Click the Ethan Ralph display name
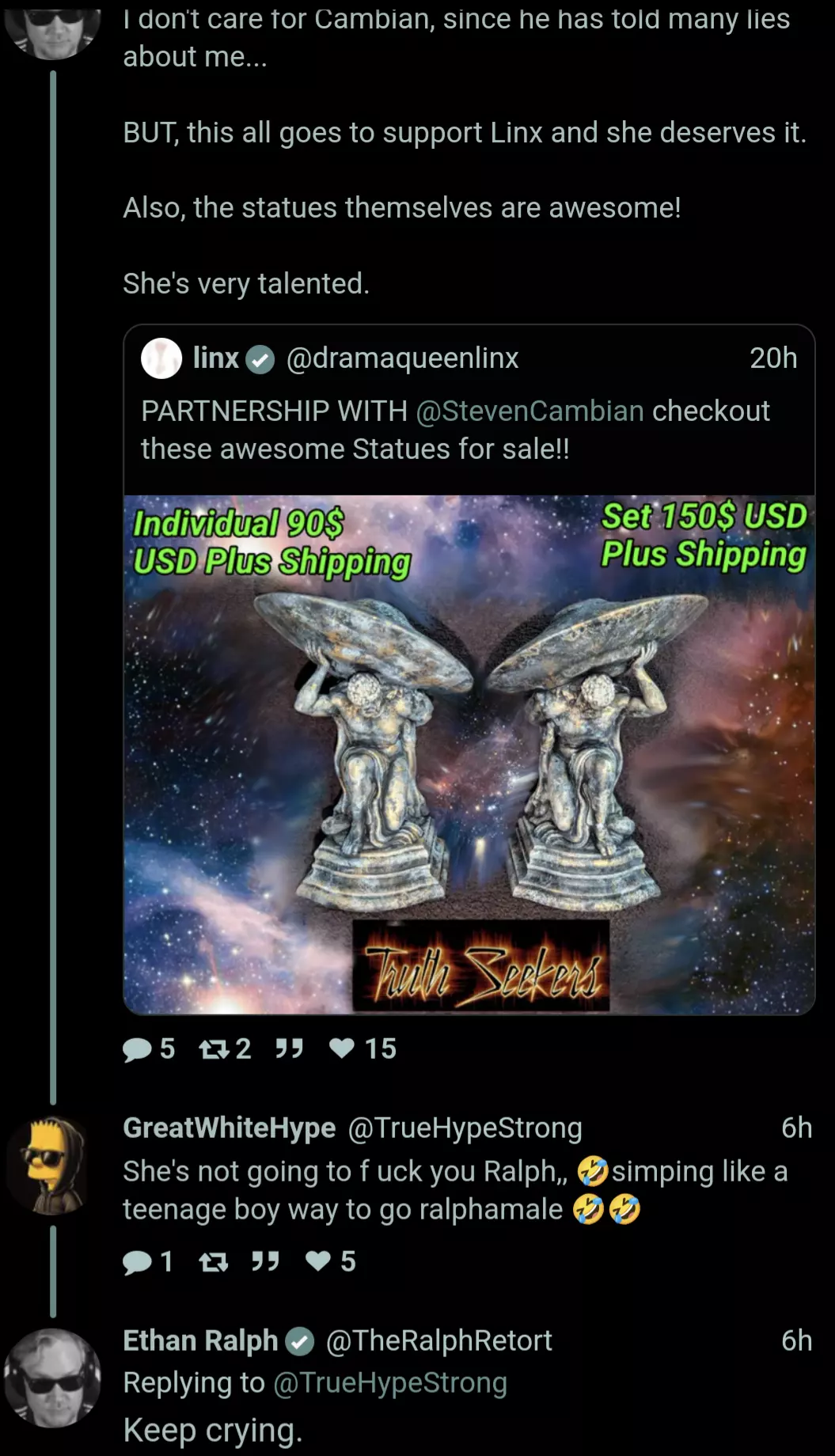 click(200, 1340)
